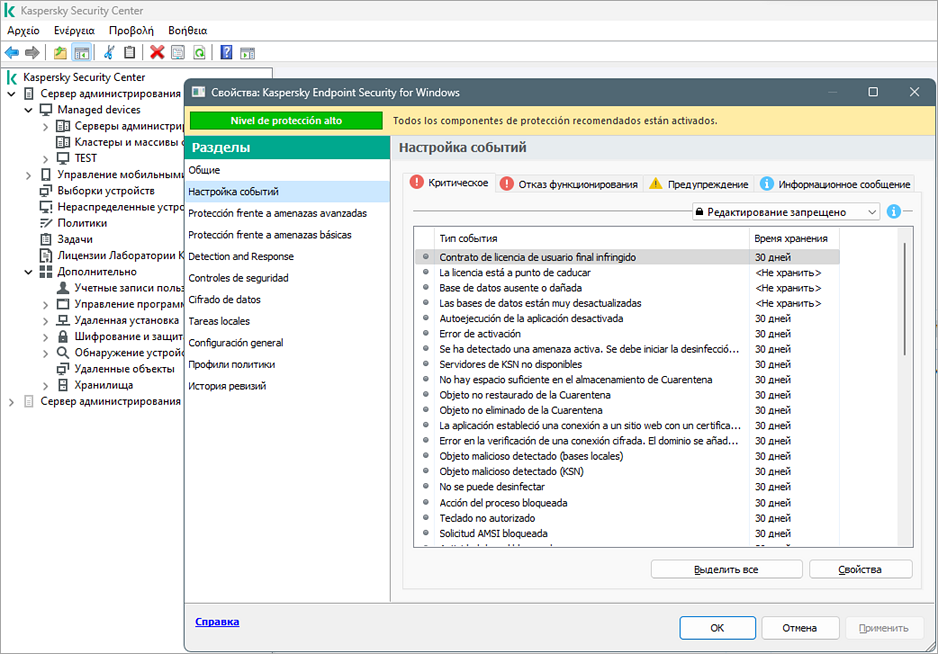Click the document icon of Лицензии Лаборатории
Viewport: 938px width, 654px height.
46,255
